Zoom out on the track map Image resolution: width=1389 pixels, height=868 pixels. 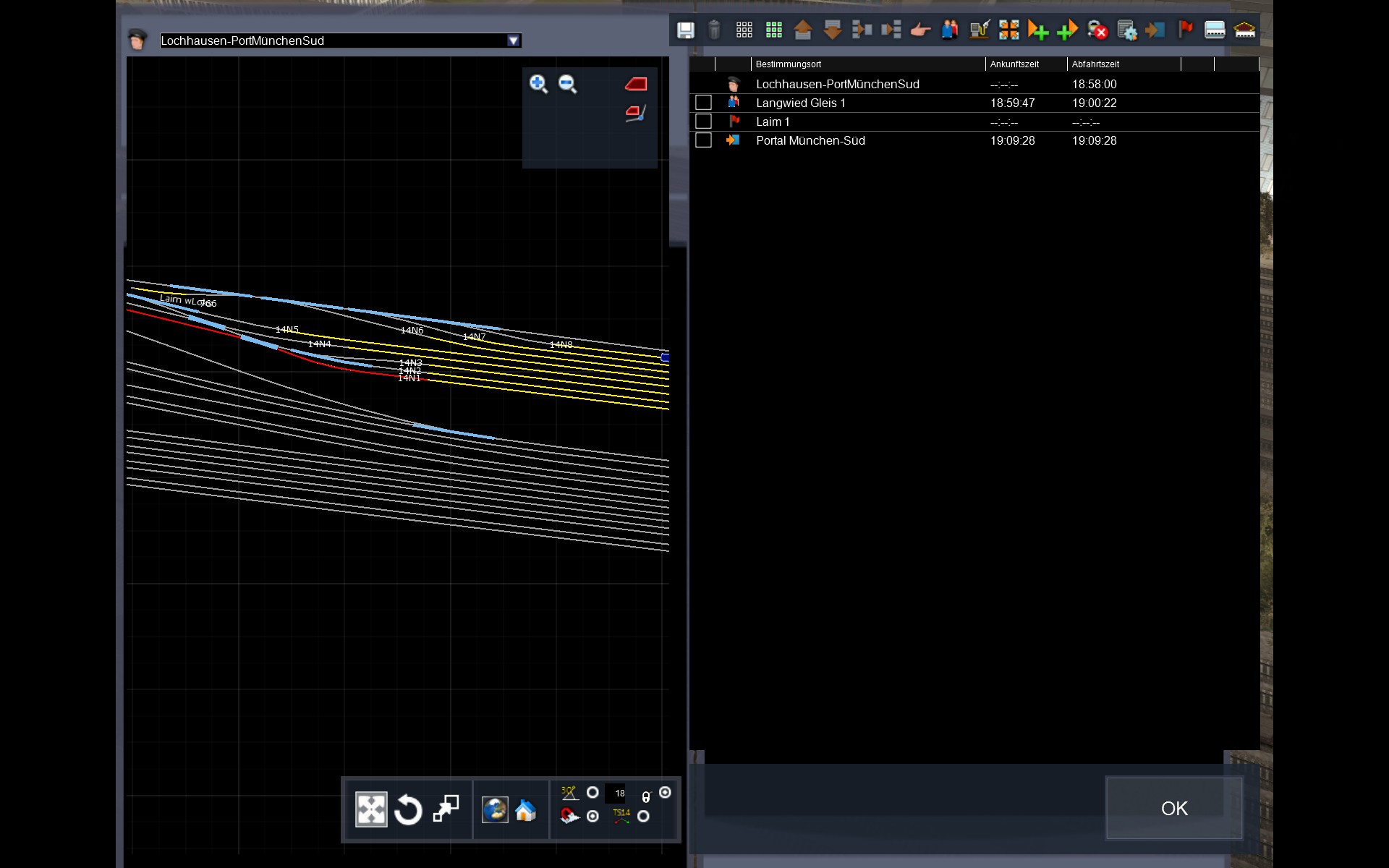point(568,84)
